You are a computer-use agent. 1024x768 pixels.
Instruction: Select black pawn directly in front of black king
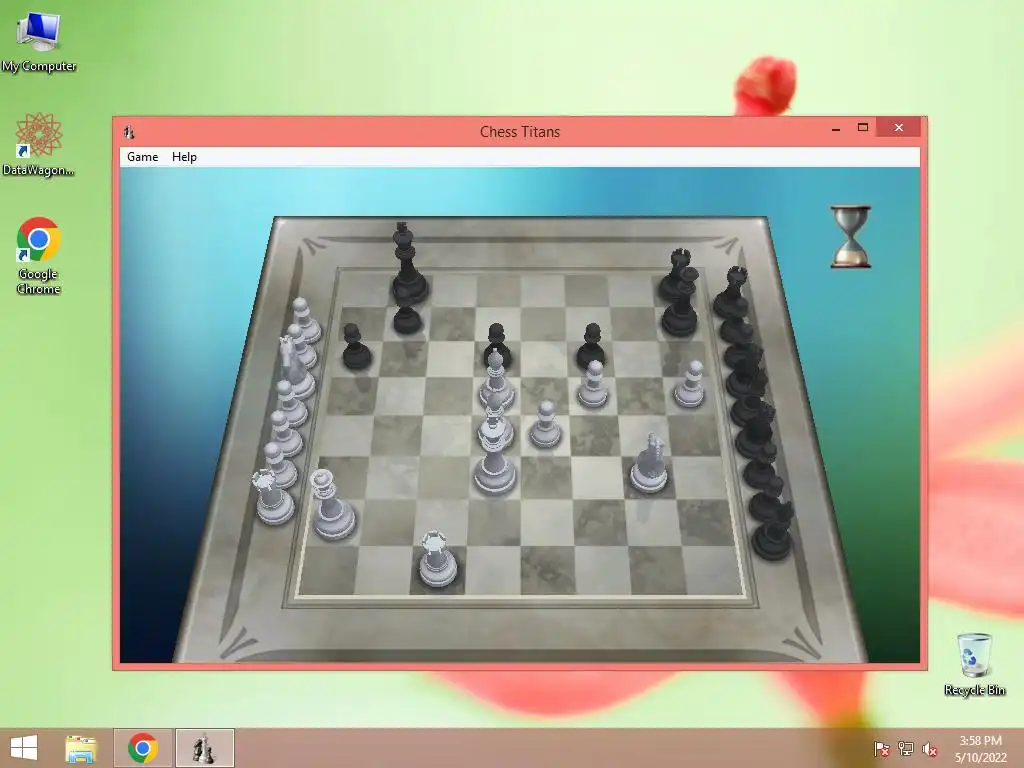[407, 319]
